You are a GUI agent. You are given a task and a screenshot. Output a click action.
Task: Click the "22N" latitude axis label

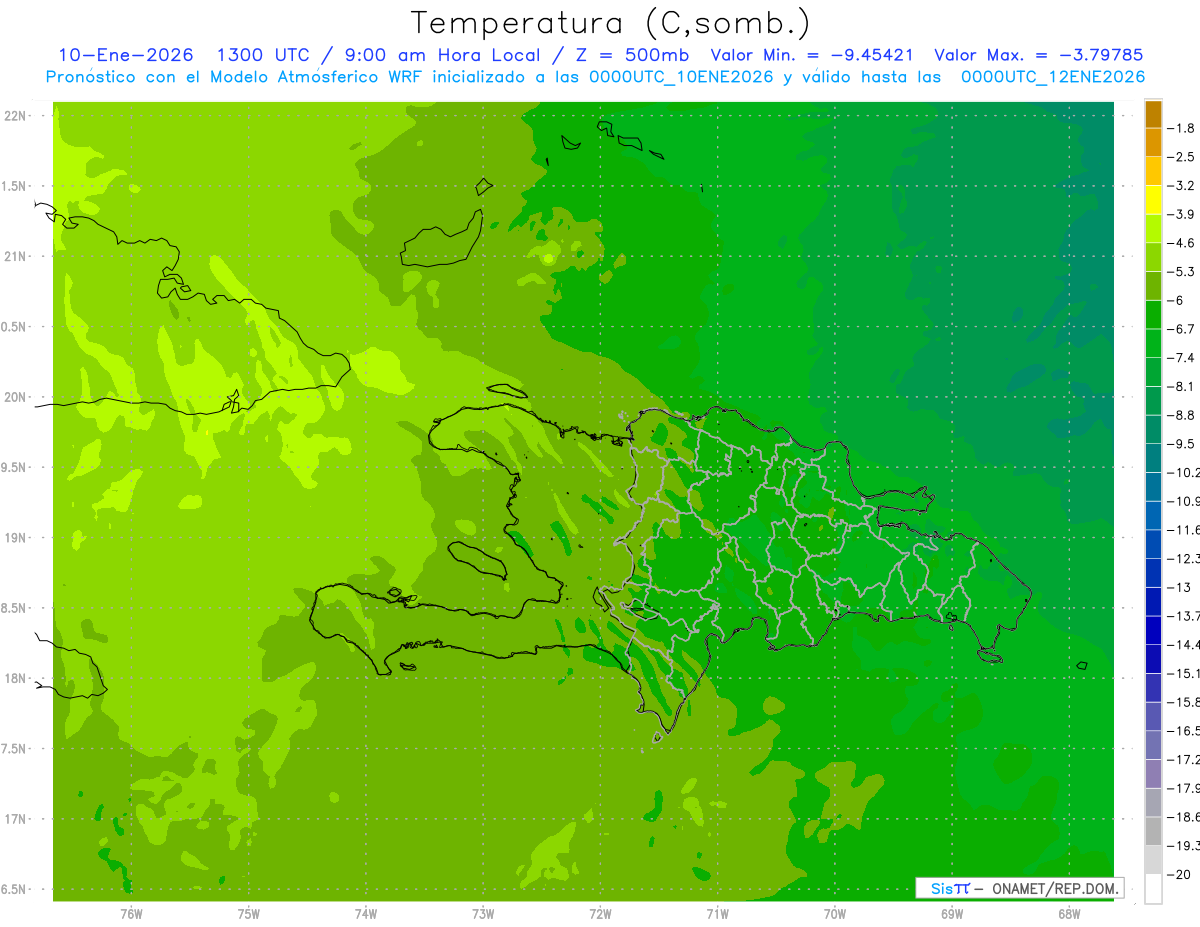[17, 116]
